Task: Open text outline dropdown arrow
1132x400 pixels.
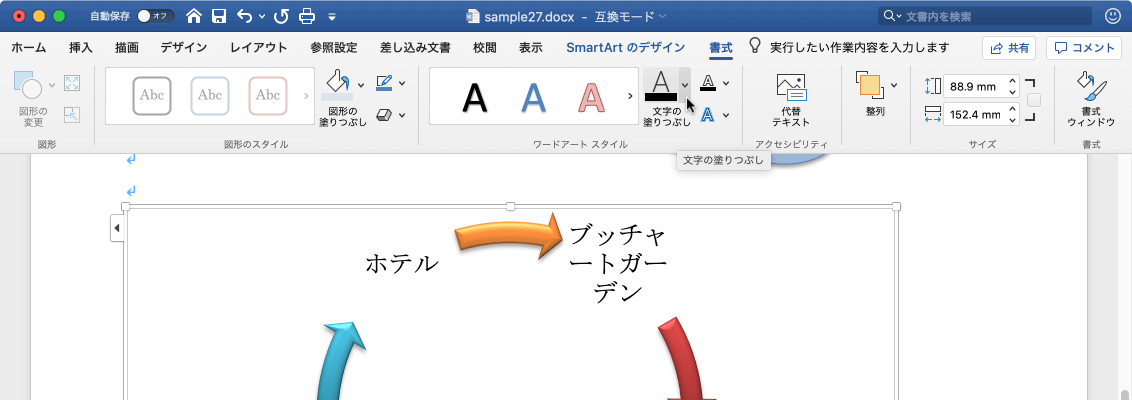Action: click(x=726, y=83)
